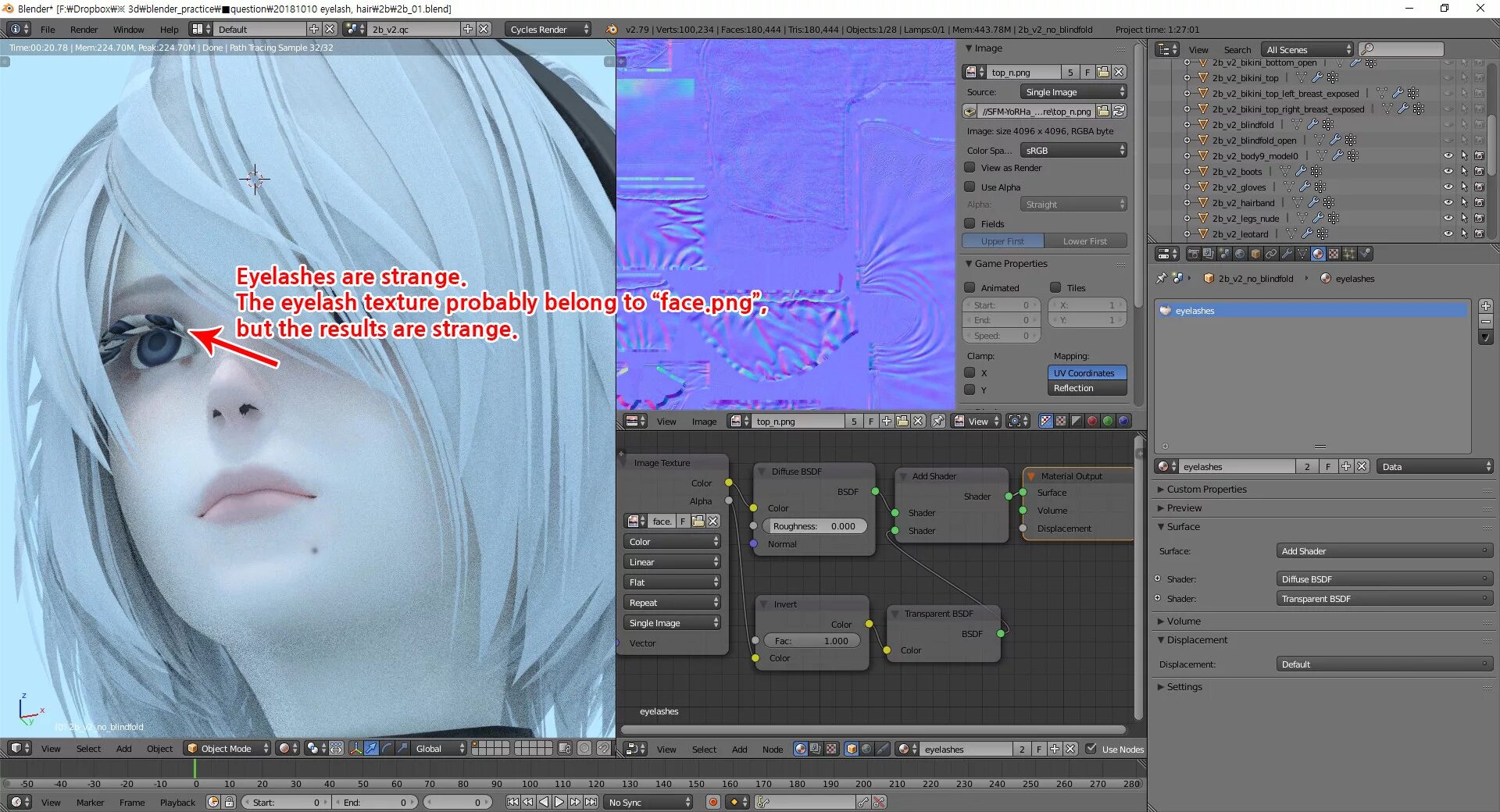The image size is (1500, 812).
Task: Add a new material slot with plus button
Action: click(x=1486, y=306)
